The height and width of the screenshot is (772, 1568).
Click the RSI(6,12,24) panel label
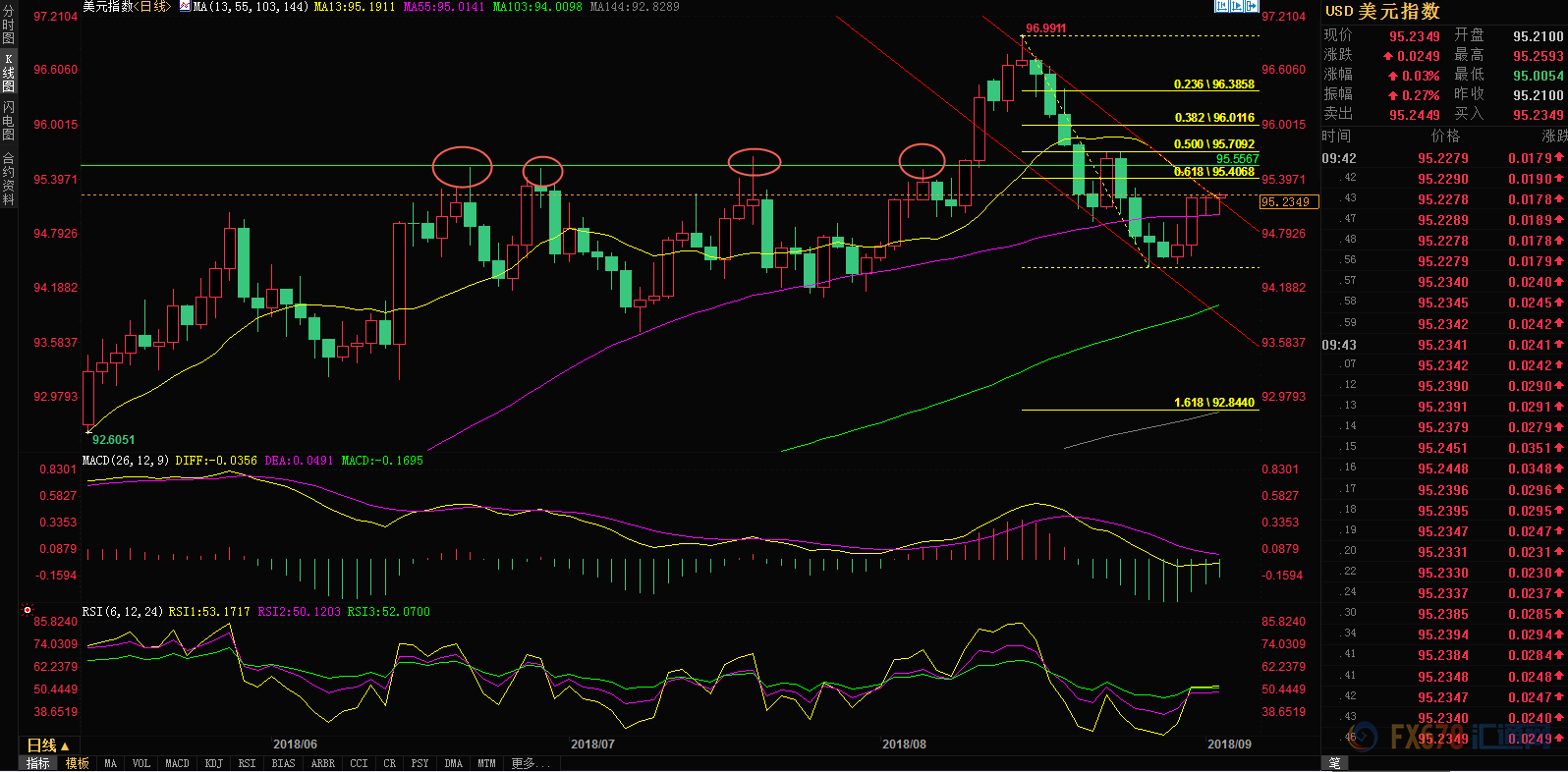[x=122, y=611]
